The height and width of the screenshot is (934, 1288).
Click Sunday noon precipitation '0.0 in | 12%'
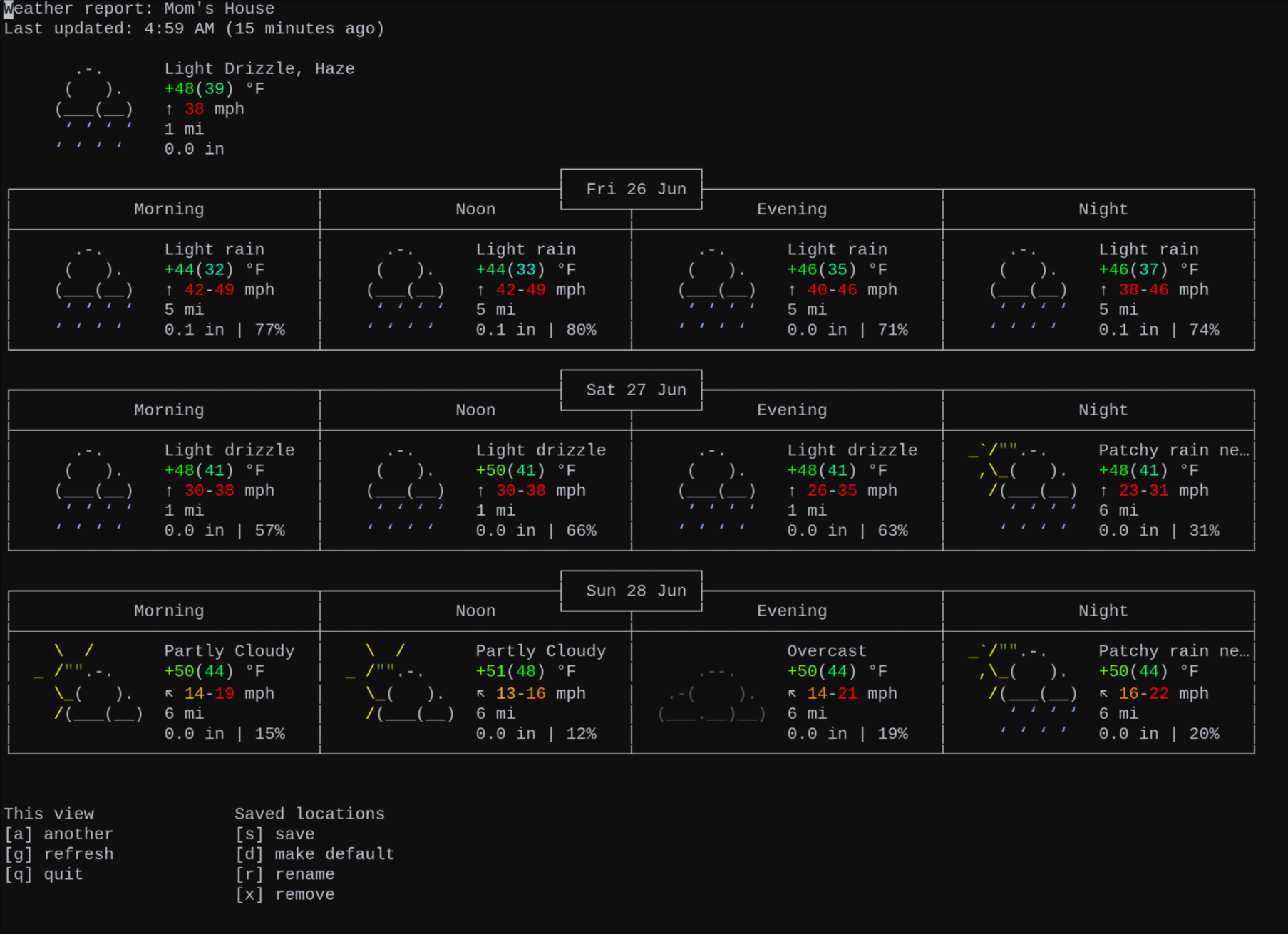point(536,734)
